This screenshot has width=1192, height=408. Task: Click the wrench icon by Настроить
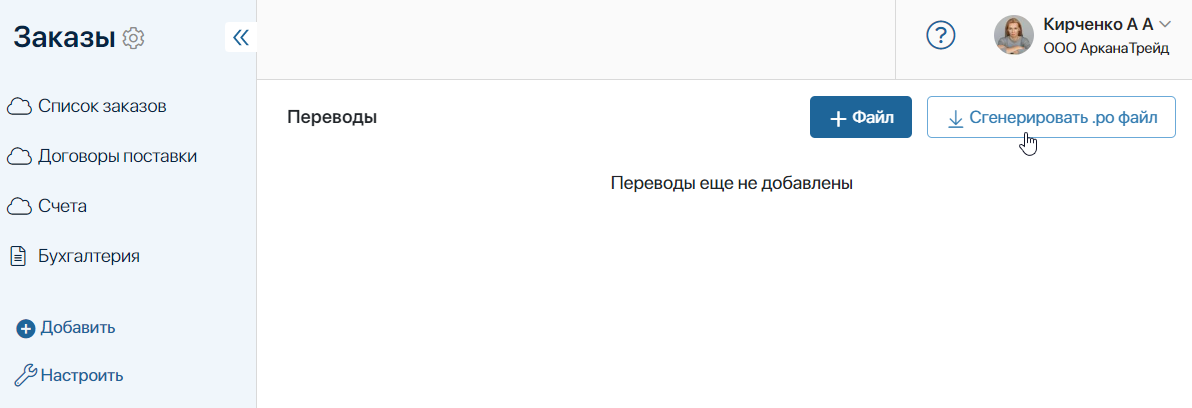[x=26, y=375]
